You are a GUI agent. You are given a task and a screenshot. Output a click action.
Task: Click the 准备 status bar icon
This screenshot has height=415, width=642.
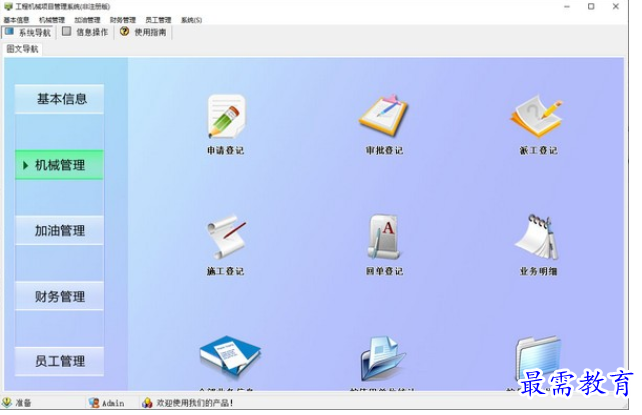click(x=7, y=403)
